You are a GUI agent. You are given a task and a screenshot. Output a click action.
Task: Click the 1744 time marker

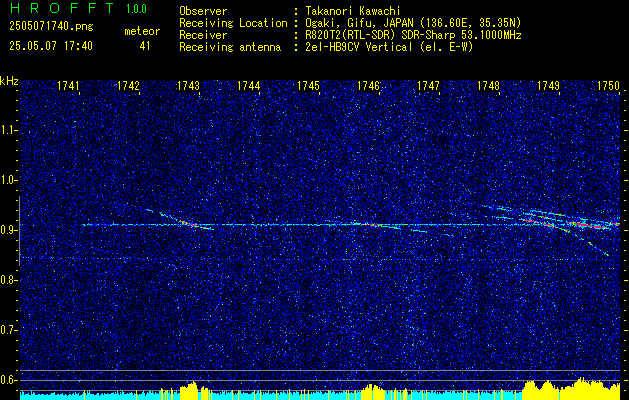248,86
